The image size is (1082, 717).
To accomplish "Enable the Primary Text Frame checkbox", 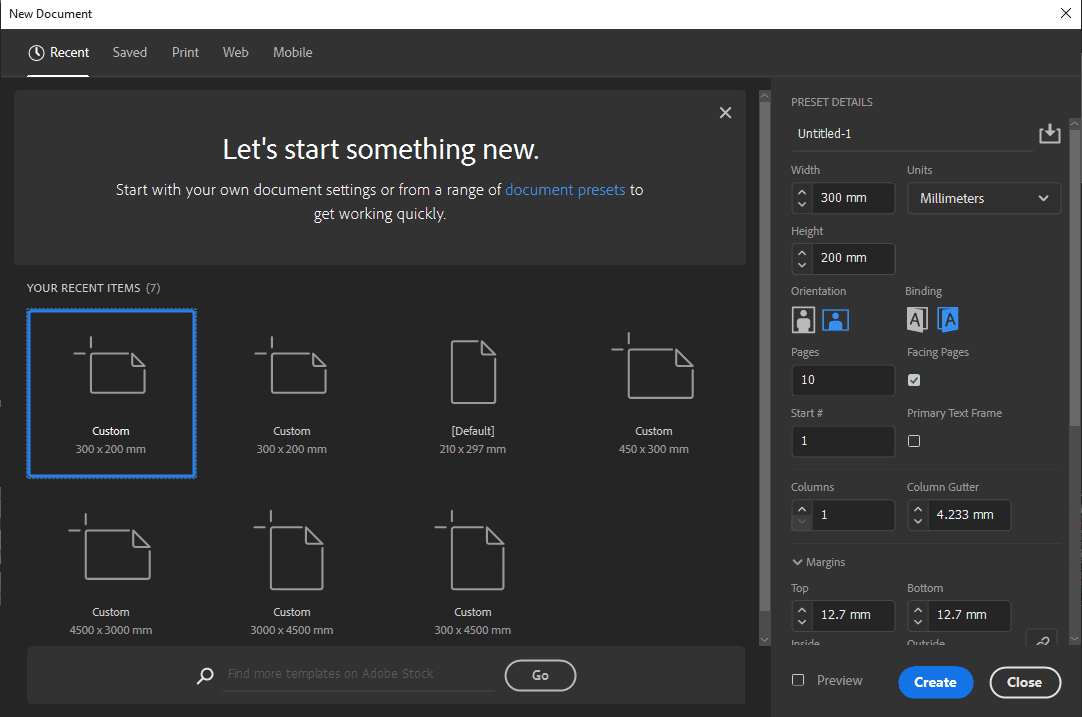I will coord(914,441).
